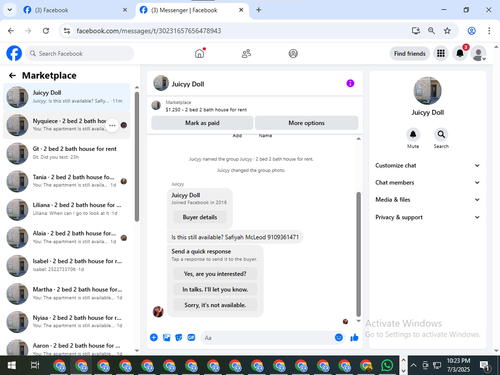Mute the Juicyy Doll conversation
The image size is (500, 375).
[x=413, y=135]
